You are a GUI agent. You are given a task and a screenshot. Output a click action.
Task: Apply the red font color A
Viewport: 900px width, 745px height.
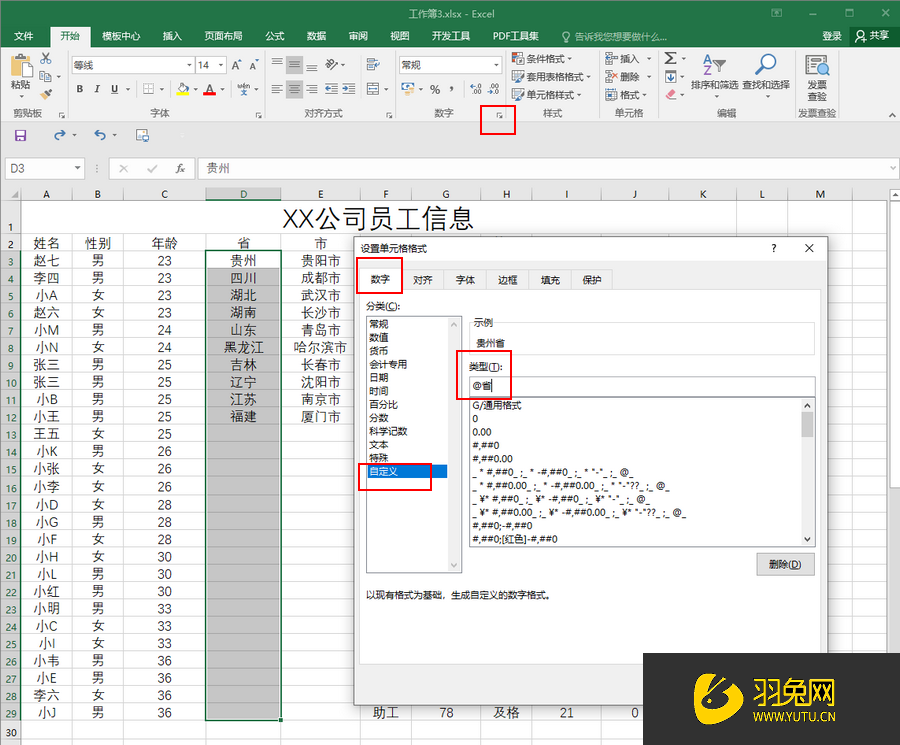[210, 89]
